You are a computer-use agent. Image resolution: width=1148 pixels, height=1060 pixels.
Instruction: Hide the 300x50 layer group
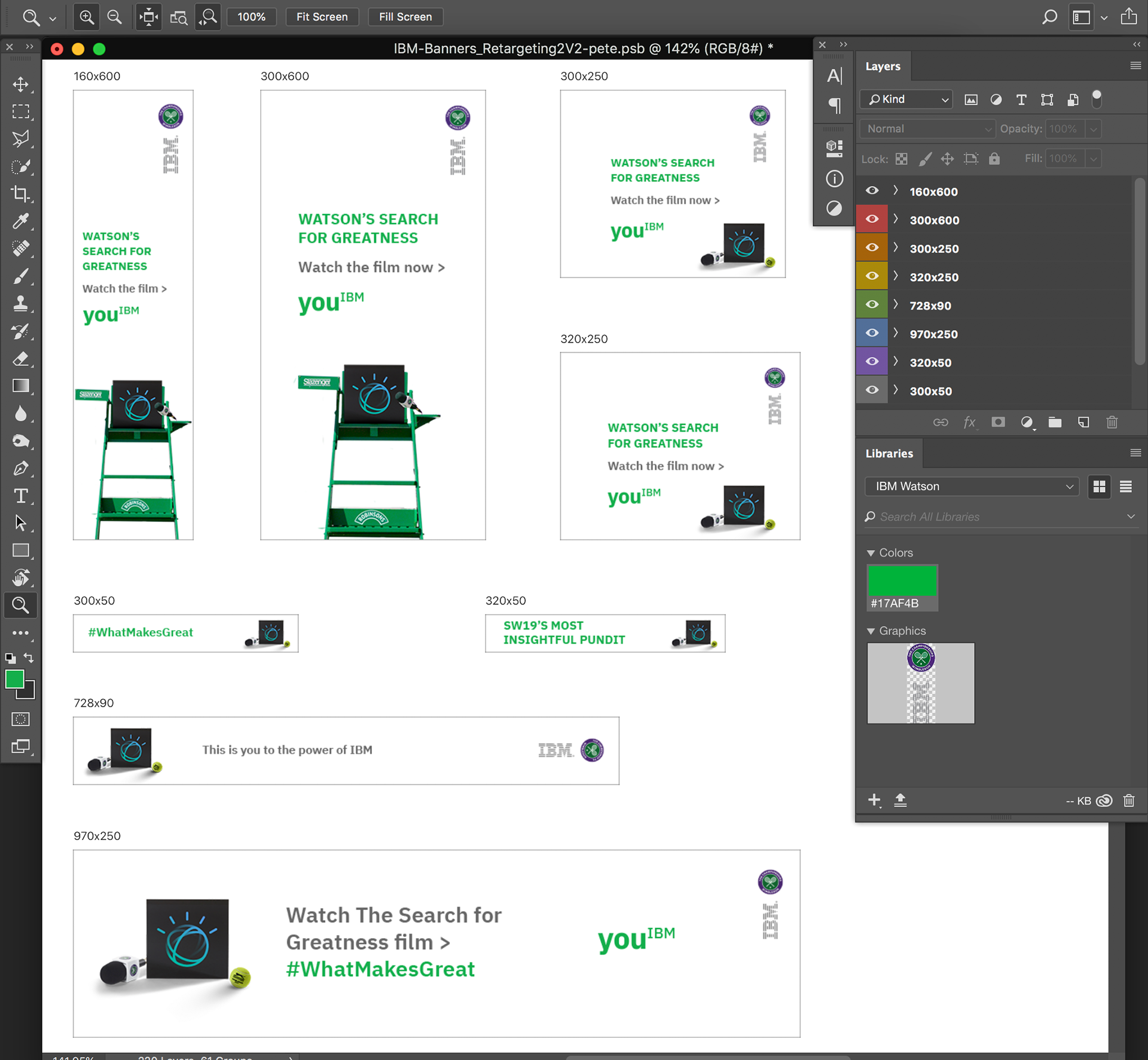(872, 390)
